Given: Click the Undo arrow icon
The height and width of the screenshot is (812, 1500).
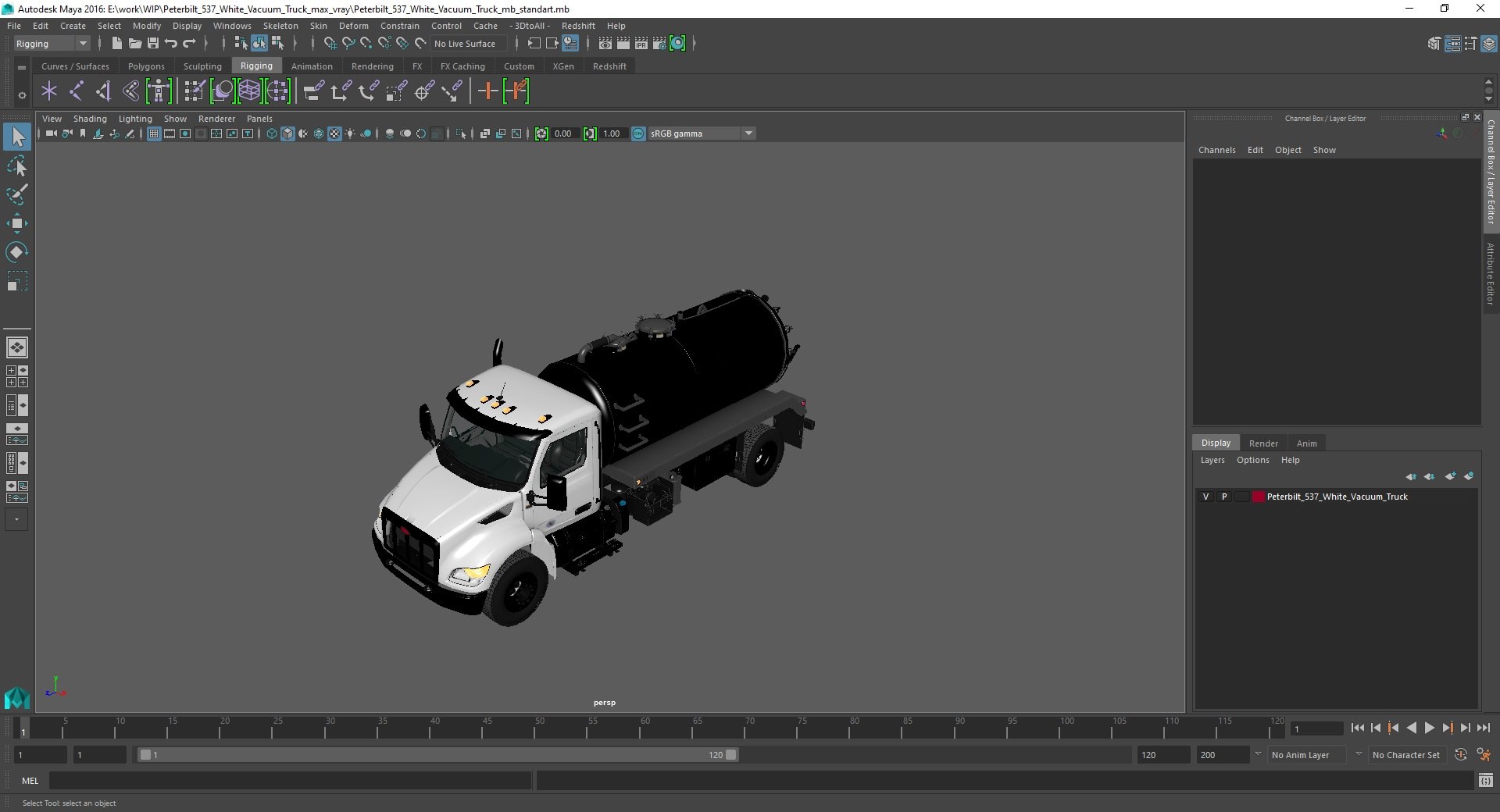Looking at the screenshot, I should (171, 44).
